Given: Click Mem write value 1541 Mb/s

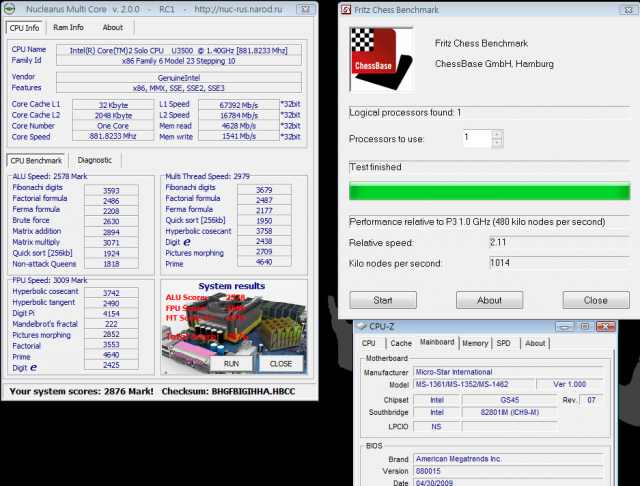Looking at the screenshot, I should (x=239, y=136).
